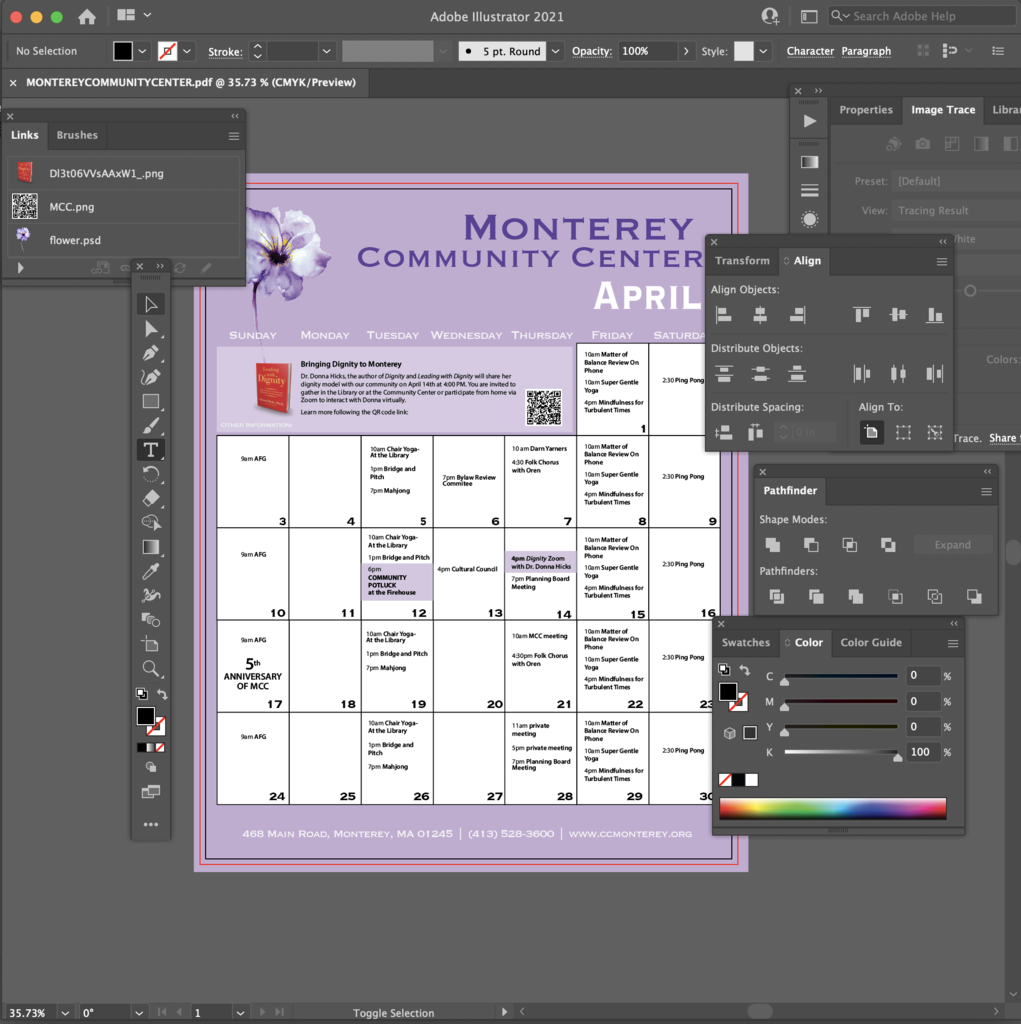Adjust the K black slider handle
This screenshot has width=1021, height=1024.
[898, 757]
